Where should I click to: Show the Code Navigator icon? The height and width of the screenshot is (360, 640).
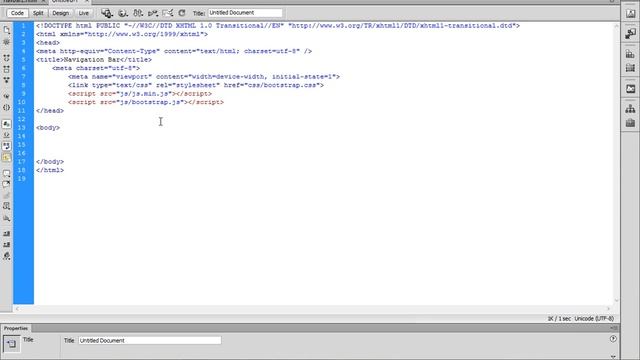coord(7,42)
